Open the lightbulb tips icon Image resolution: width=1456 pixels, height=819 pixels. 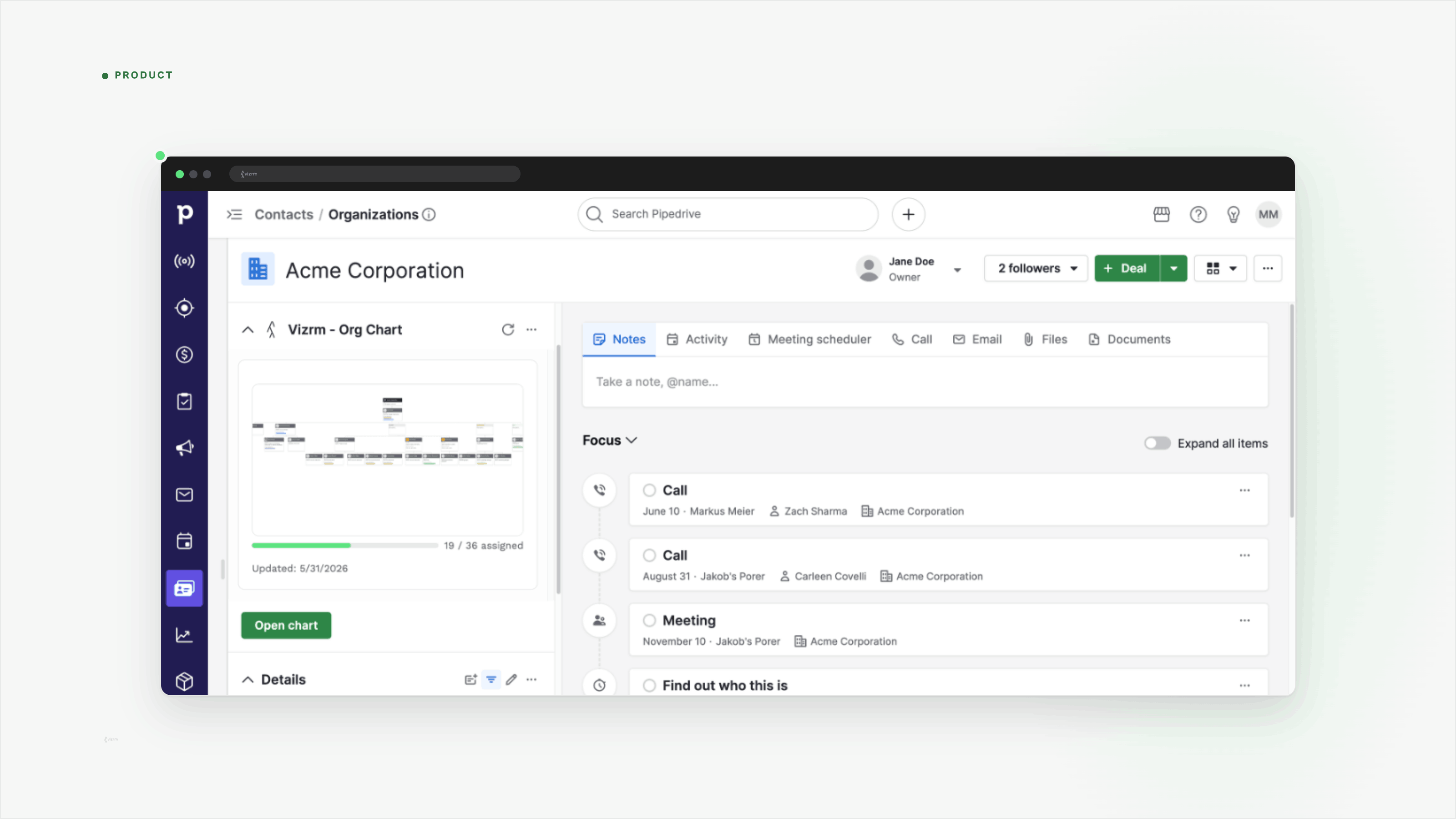pyautogui.click(x=1234, y=214)
